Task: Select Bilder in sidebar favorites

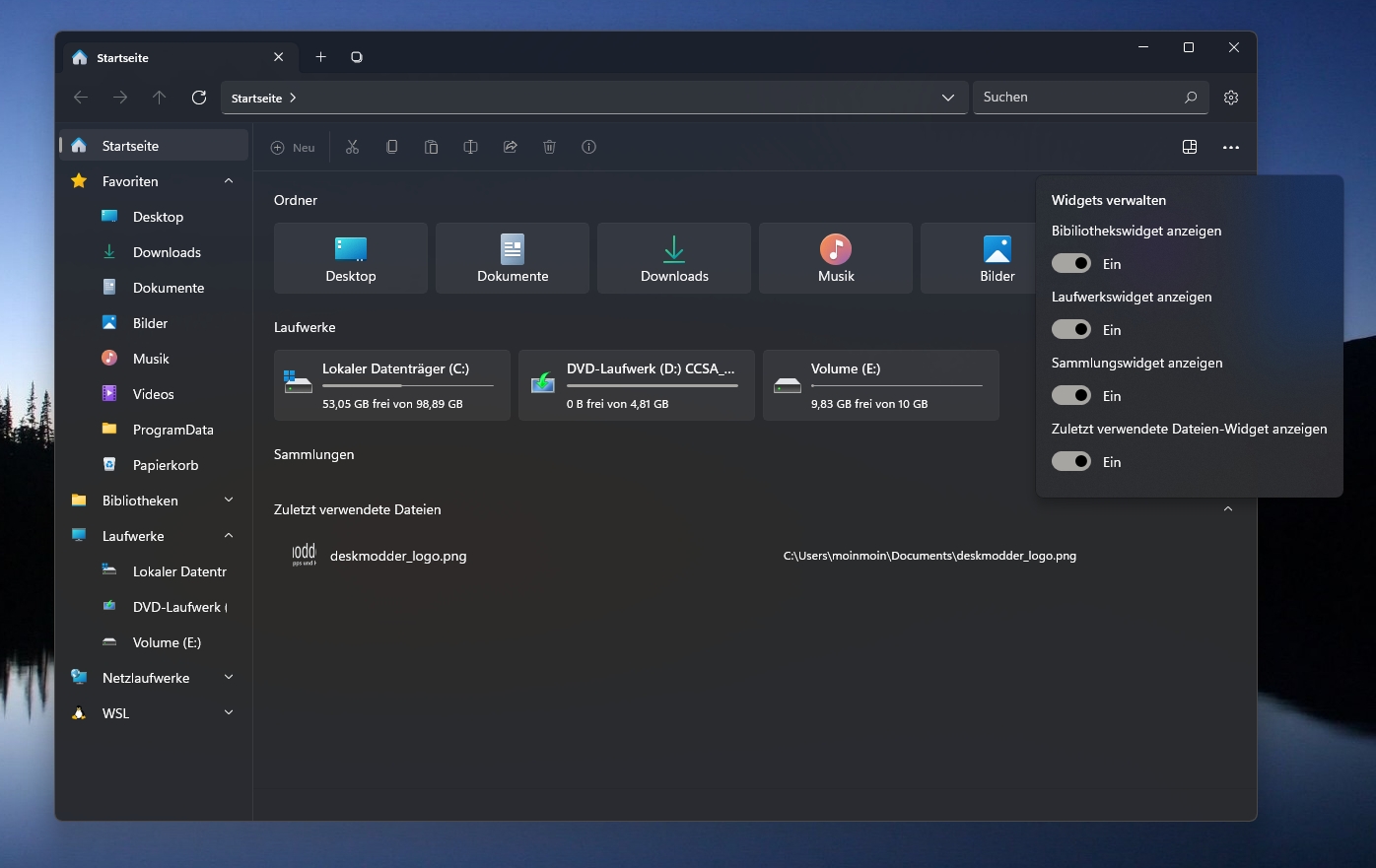Action: [154, 323]
